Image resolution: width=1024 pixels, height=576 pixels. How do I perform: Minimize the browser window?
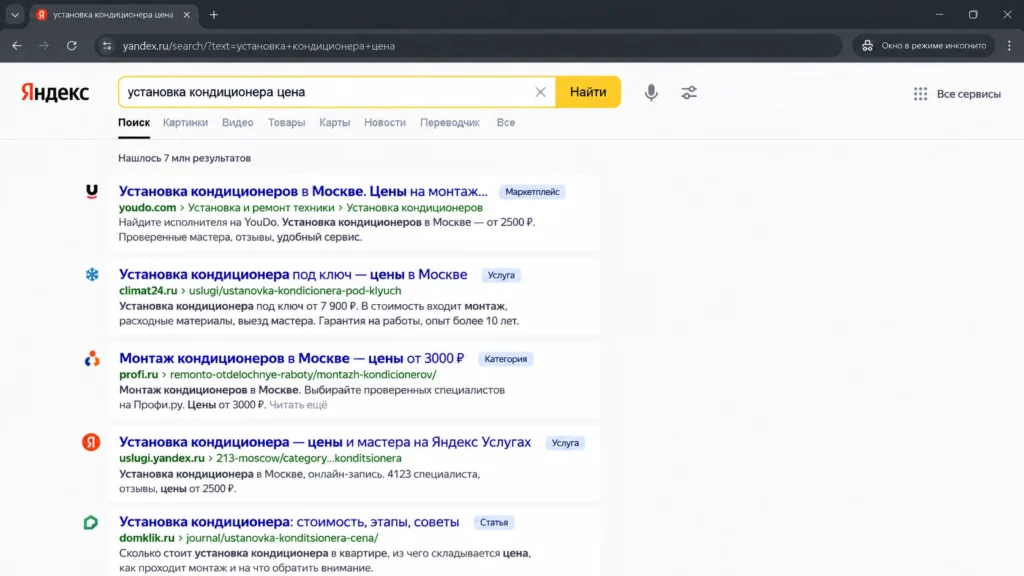[939, 14]
